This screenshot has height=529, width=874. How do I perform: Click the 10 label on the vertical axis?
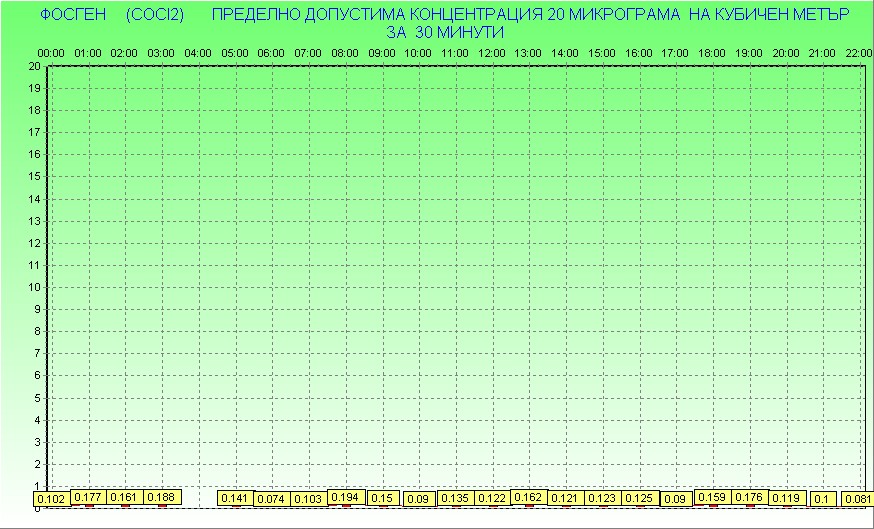35,287
